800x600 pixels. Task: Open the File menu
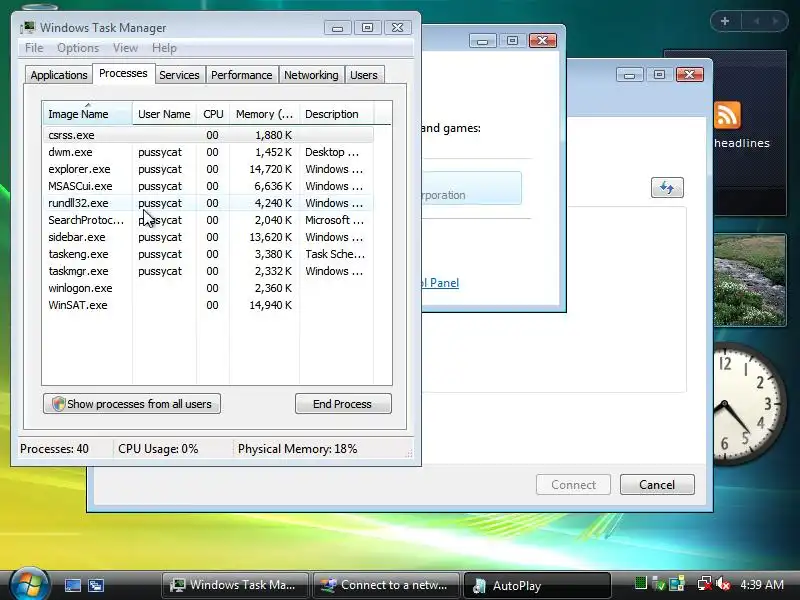click(x=34, y=48)
